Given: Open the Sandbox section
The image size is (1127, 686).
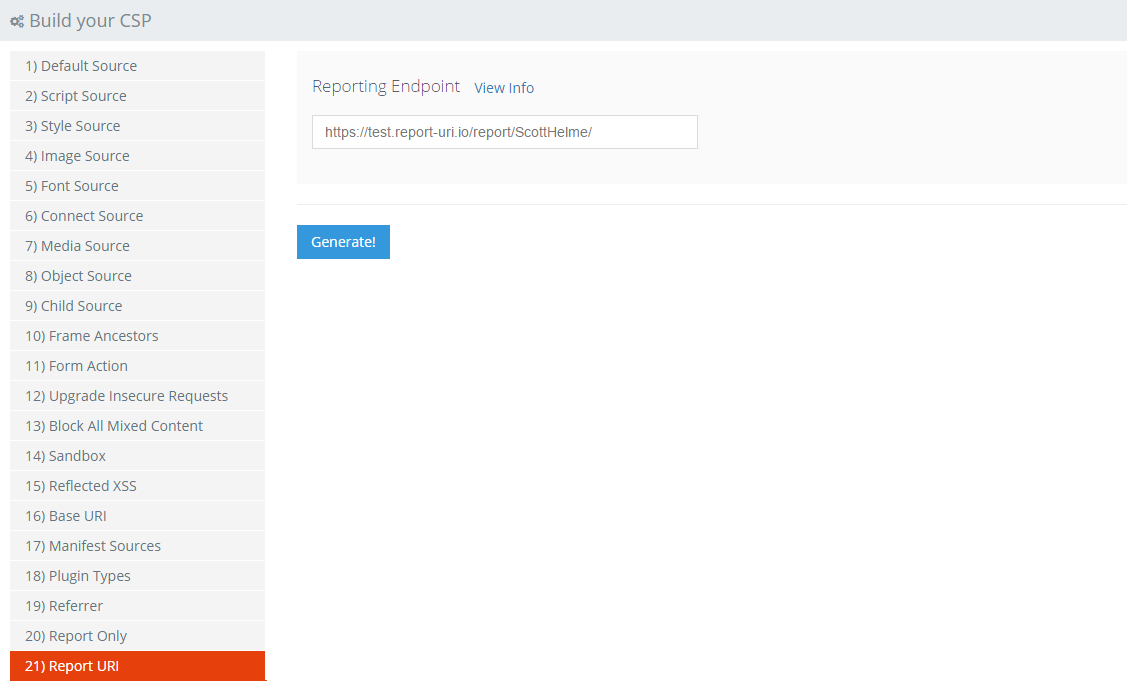Looking at the screenshot, I should [137, 456].
